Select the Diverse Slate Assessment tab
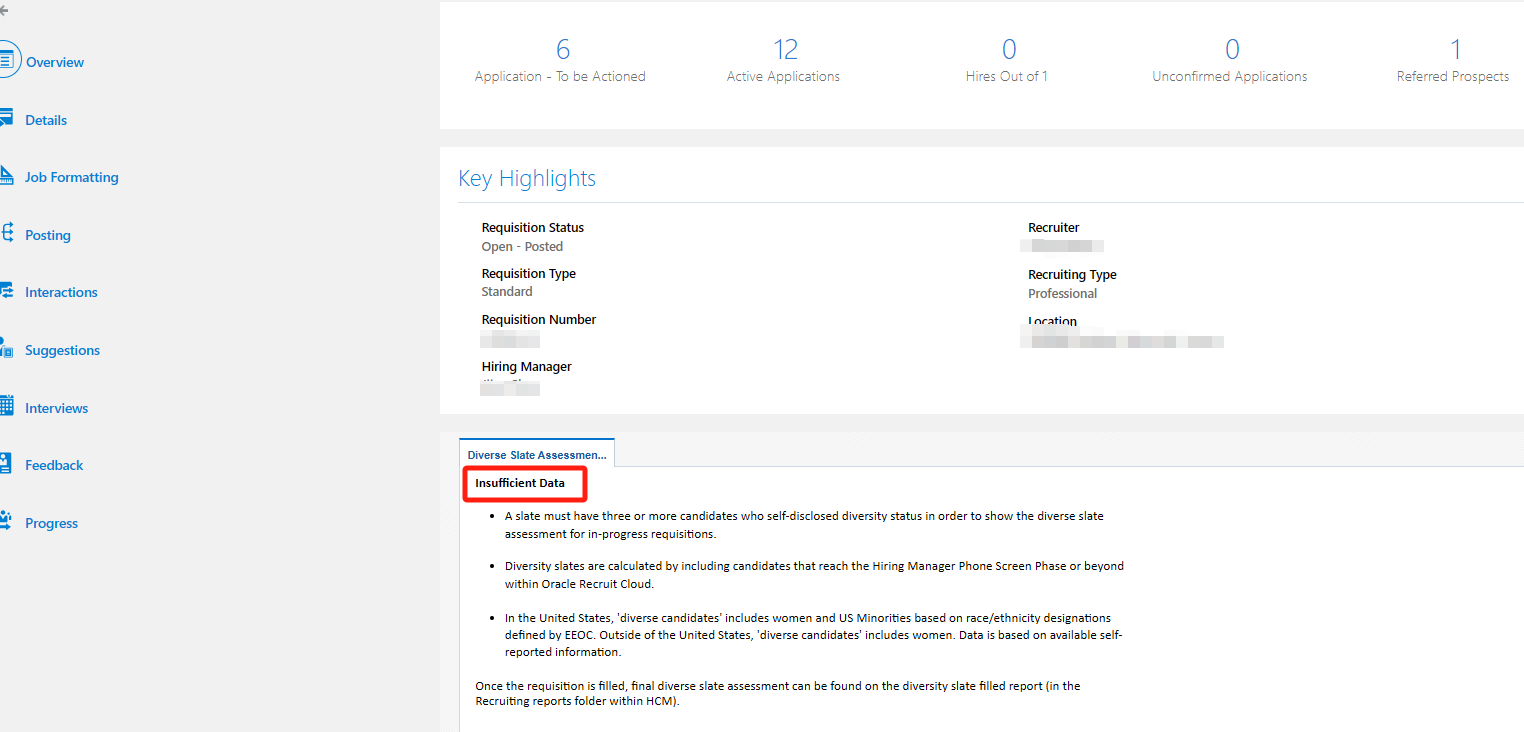 (x=537, y=454)
